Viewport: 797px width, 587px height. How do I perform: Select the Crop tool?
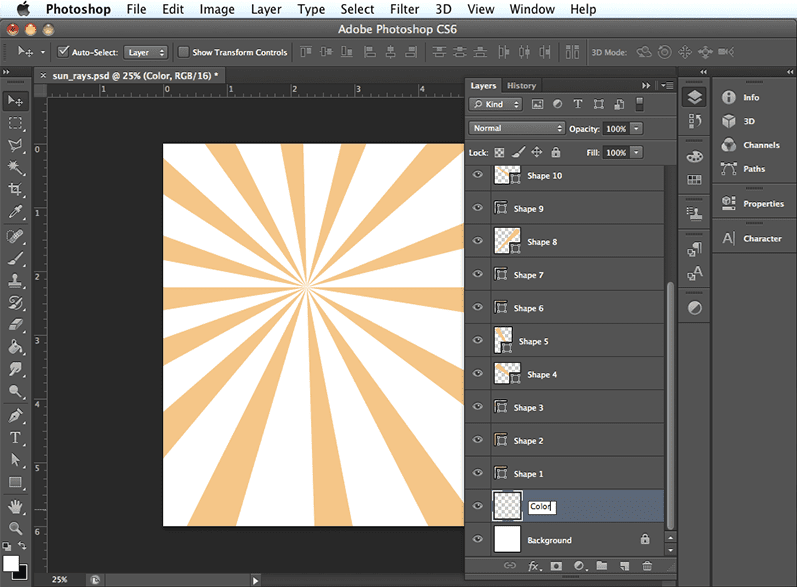[15, 190]
